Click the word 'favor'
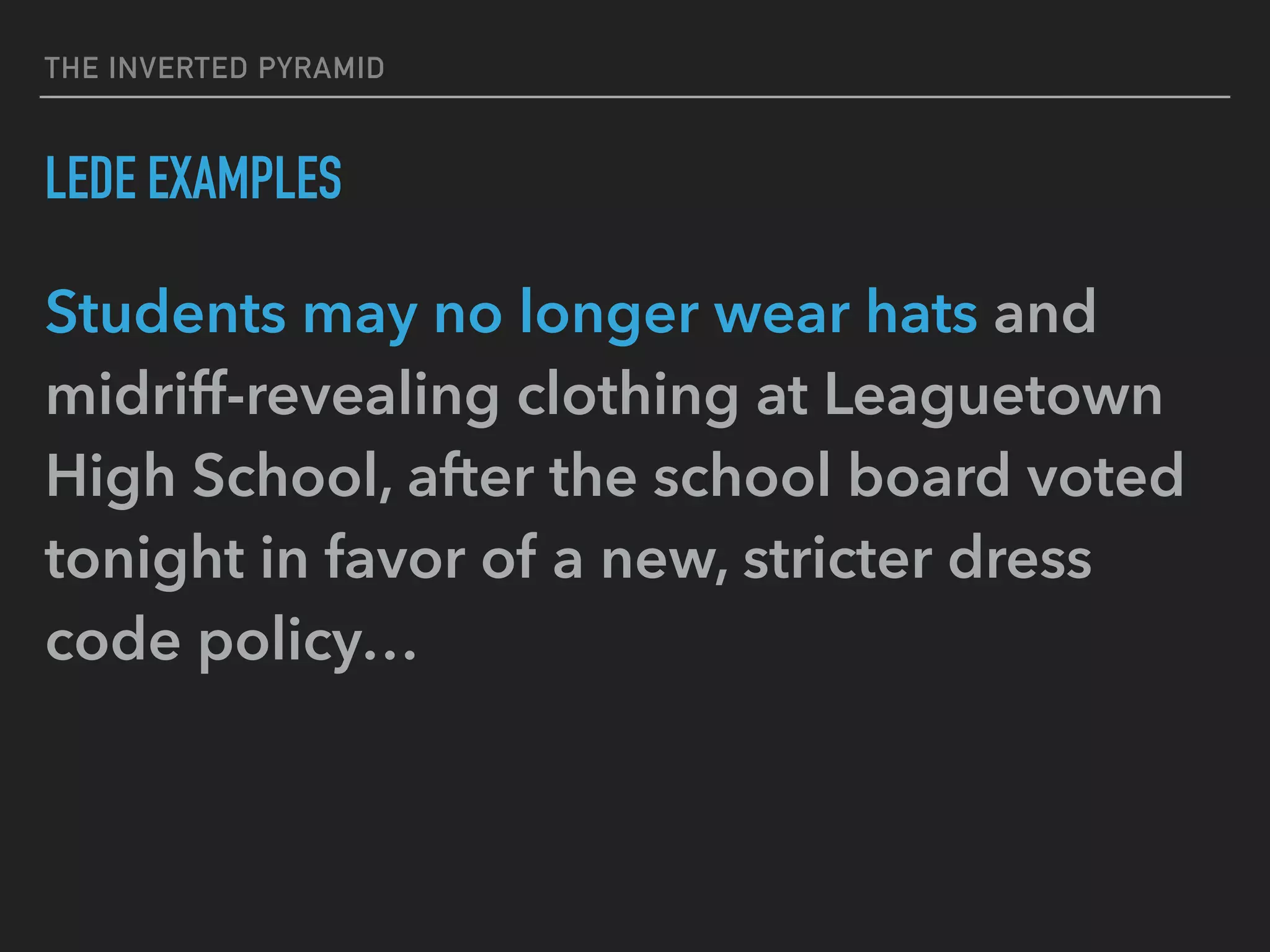The image size is (1270, 952). (395, 557)
